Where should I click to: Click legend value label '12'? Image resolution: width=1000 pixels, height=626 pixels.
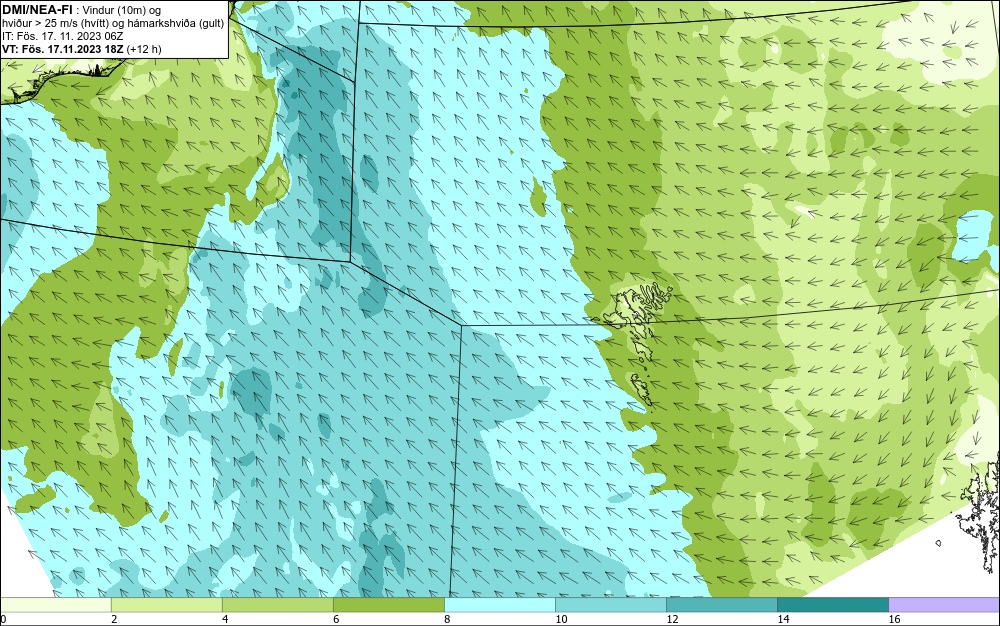tap(672, 619)
